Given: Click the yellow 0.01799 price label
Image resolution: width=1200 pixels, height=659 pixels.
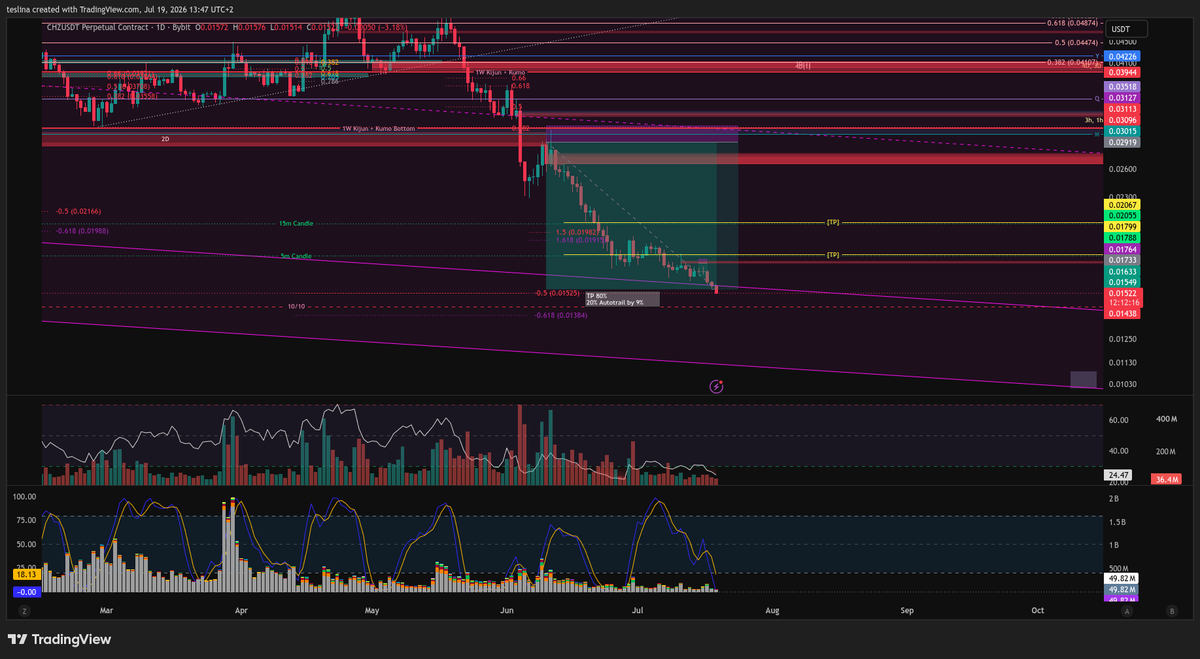Looking at the screenshot, I should point(1121,227).
